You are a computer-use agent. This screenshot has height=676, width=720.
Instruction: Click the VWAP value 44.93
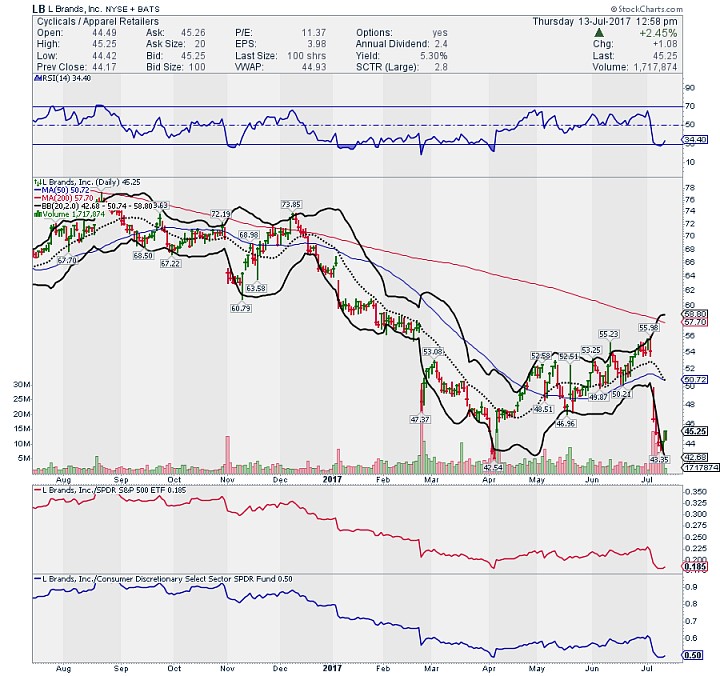point(314,67)
